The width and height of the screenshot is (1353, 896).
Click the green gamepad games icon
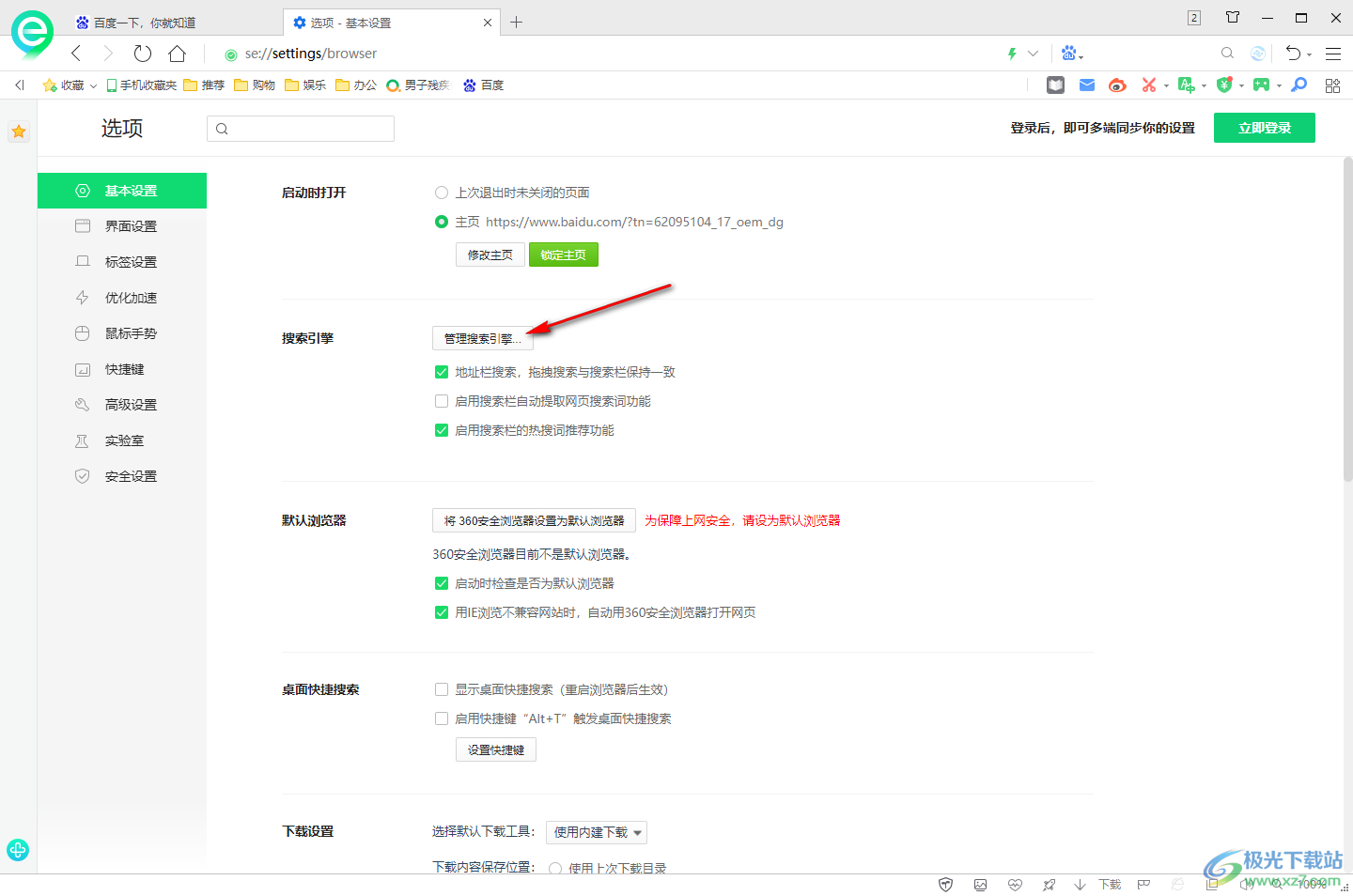coord(1261,85)
